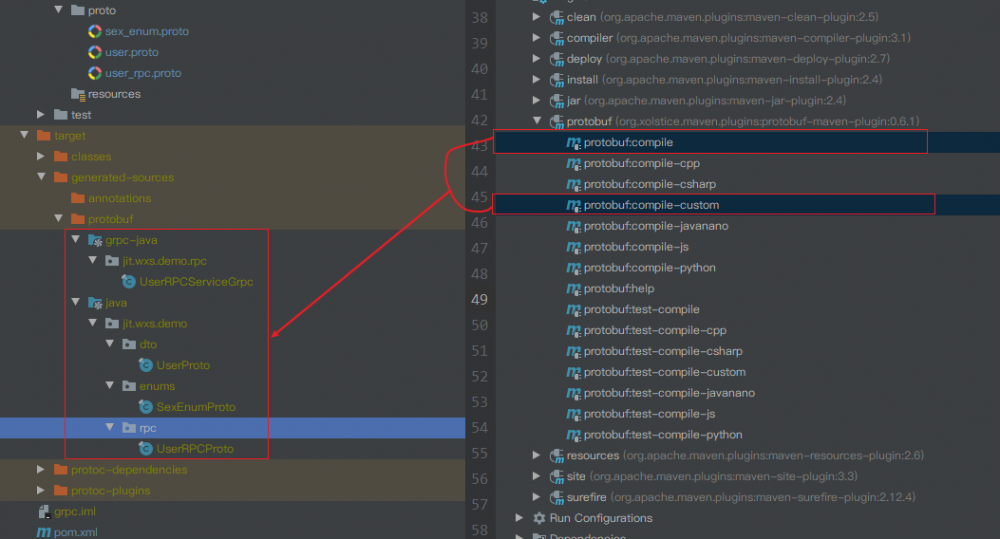Click line number 40 in gutter

(479, 69)
